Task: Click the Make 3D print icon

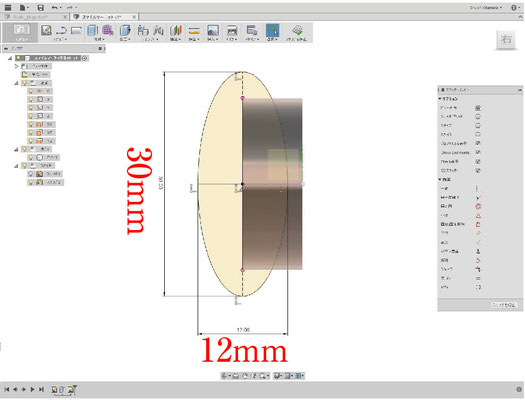Action: point(232,30)
